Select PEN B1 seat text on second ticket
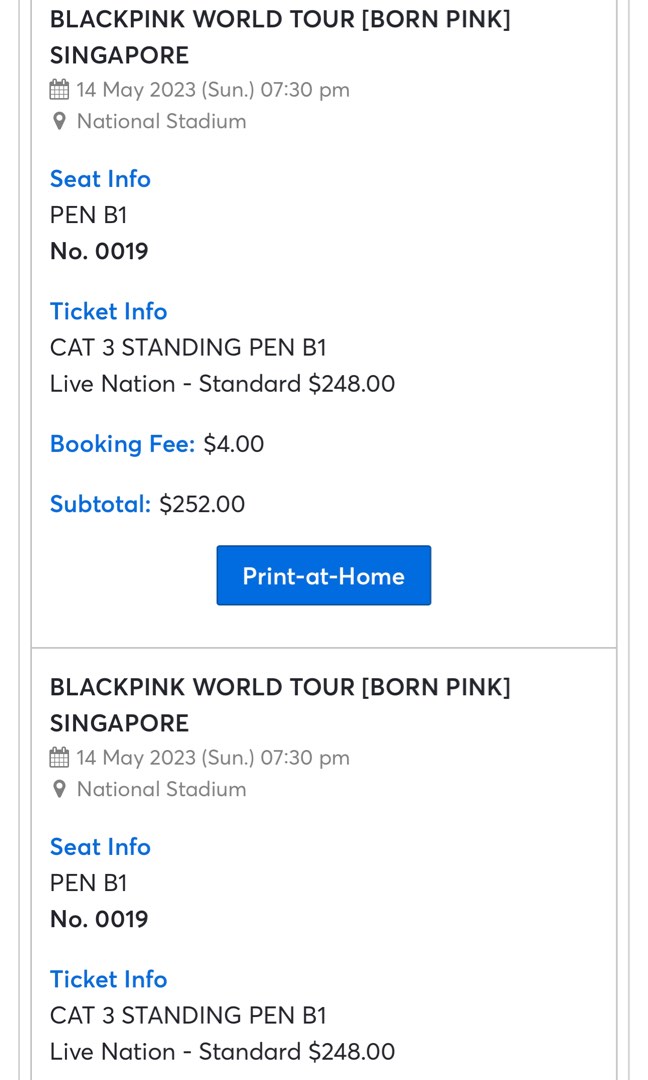This screenshot has width=648, height=1080. pyautogui.click(x=88, y=882)
